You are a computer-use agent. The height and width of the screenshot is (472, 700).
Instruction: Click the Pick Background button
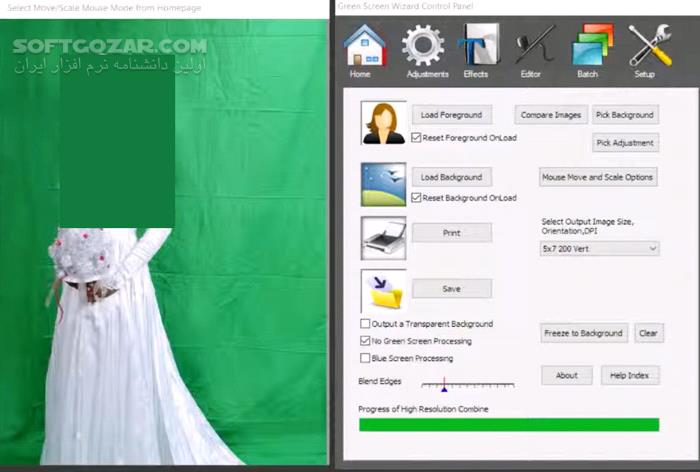pos(625,115)
